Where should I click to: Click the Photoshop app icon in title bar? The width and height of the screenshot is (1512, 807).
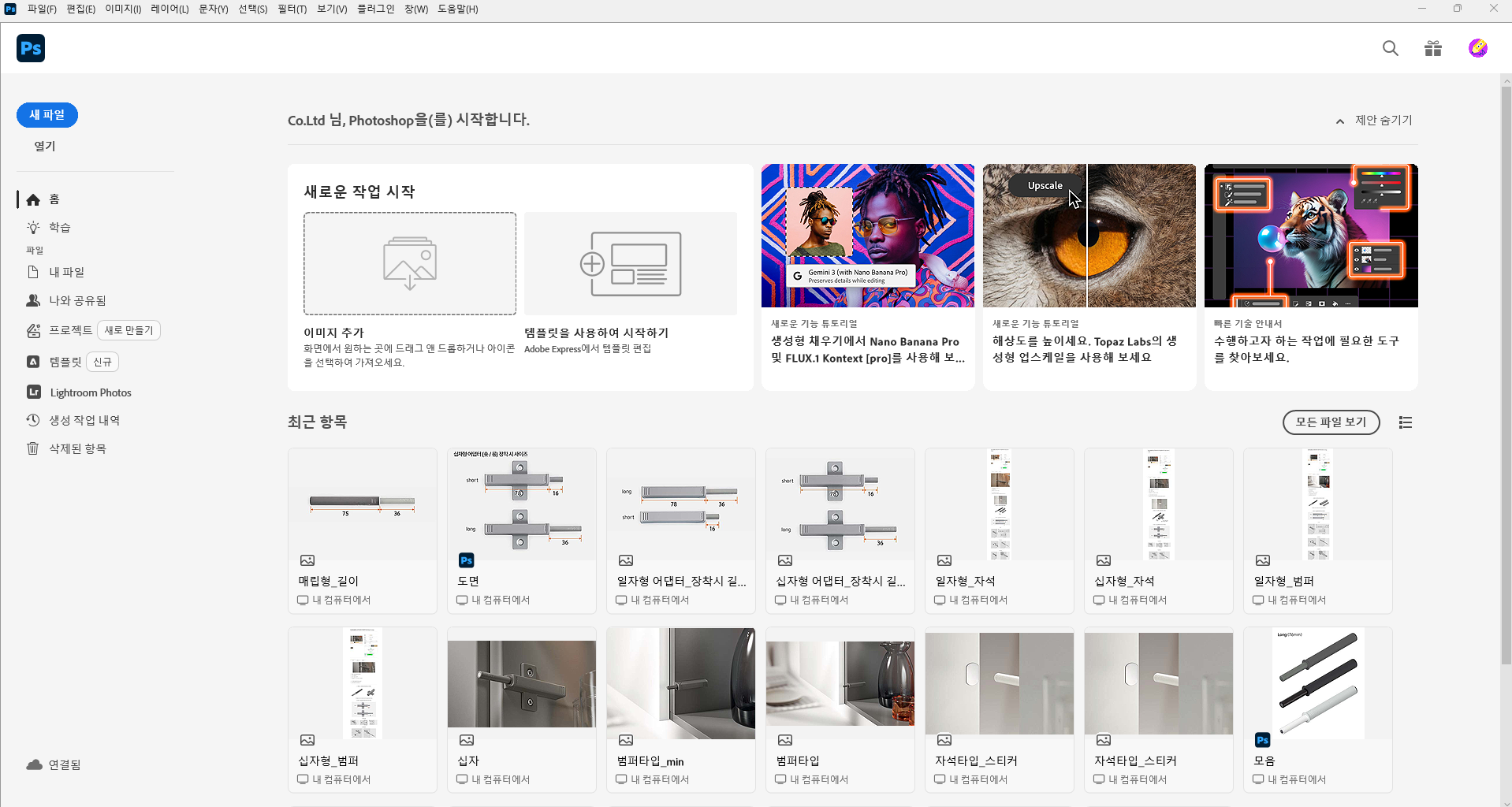10,9
